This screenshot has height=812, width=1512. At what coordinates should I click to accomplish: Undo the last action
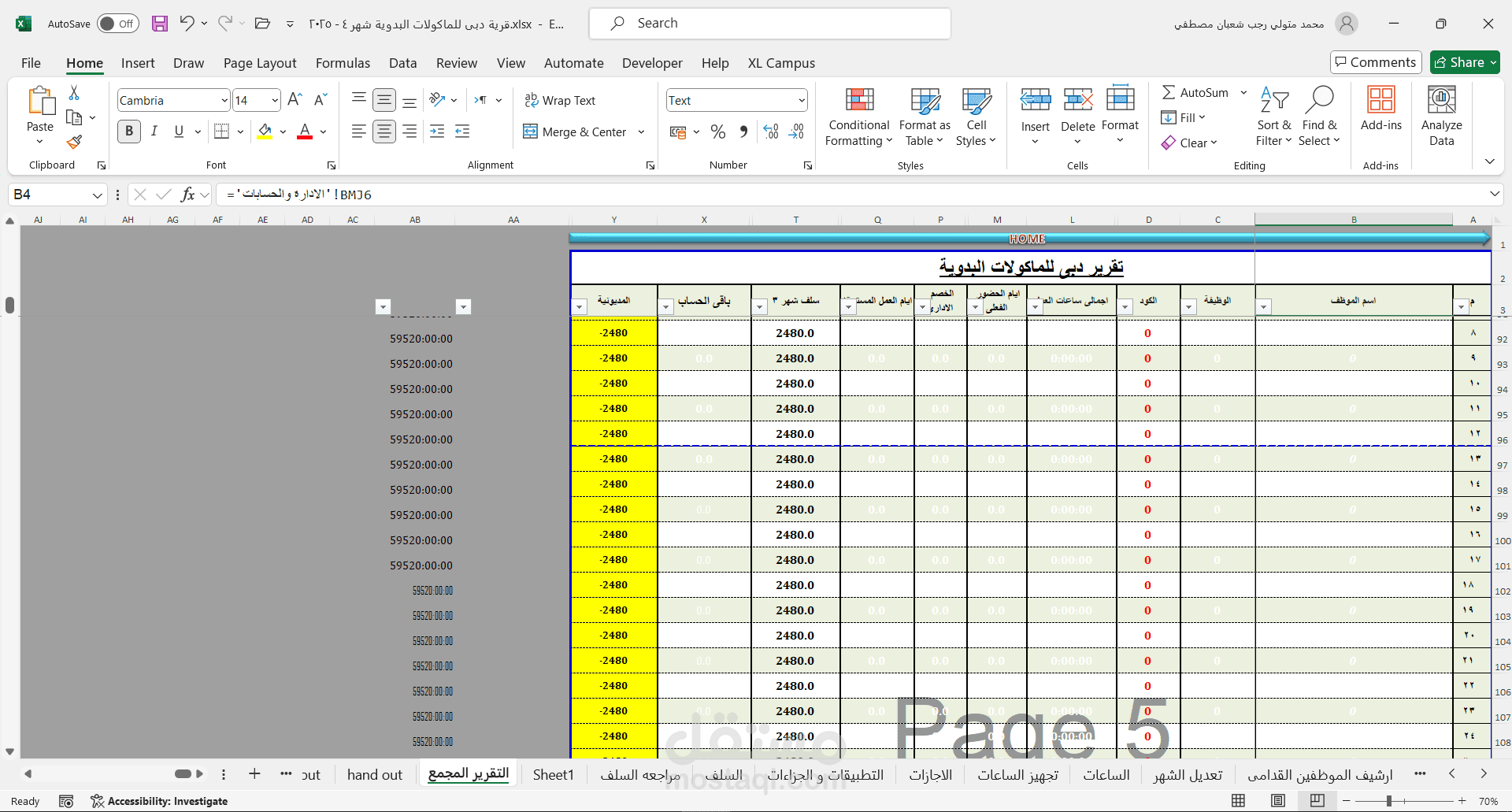click(x=187, y=23)
